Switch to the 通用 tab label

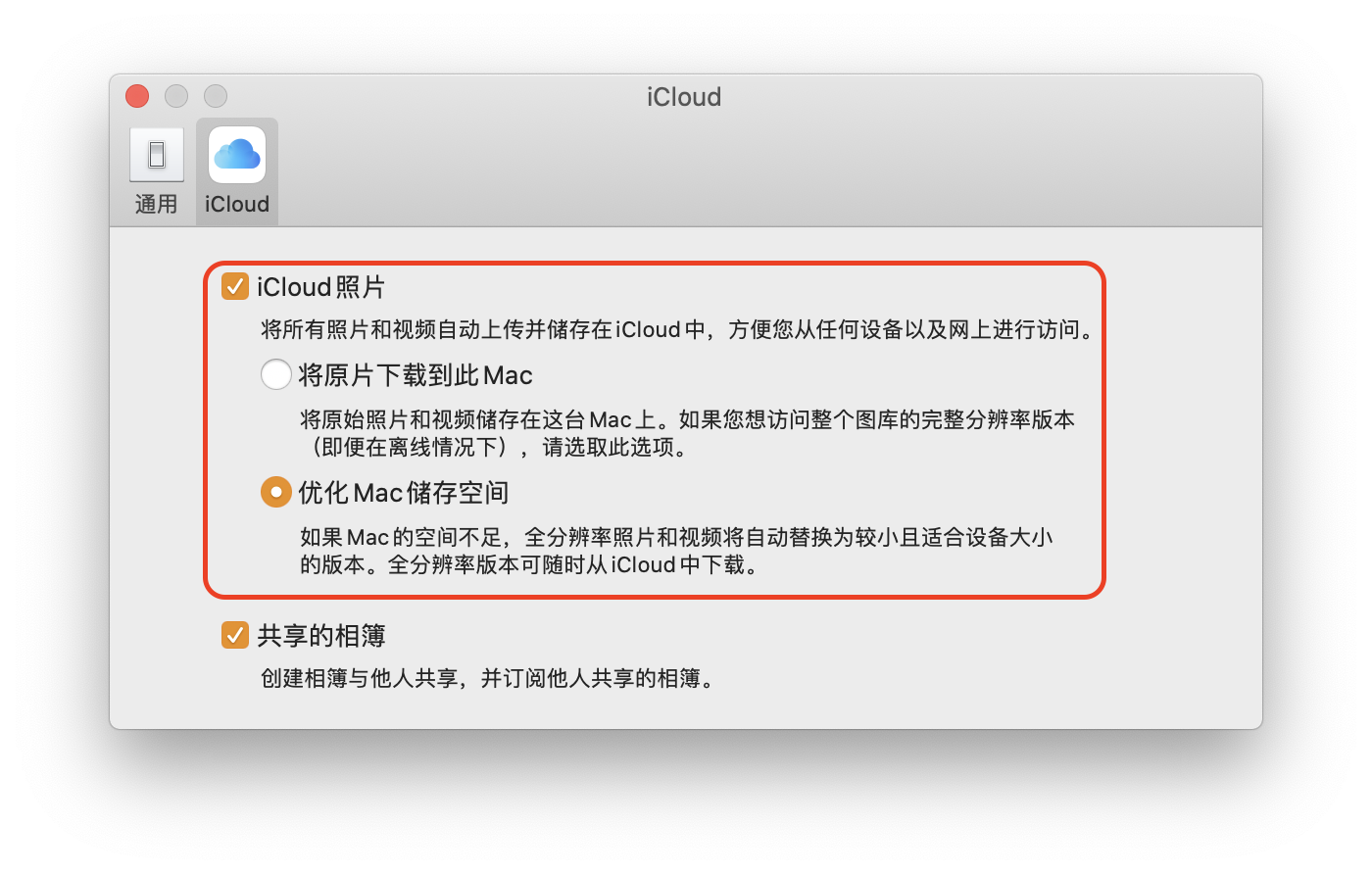[x=157, y=204]
